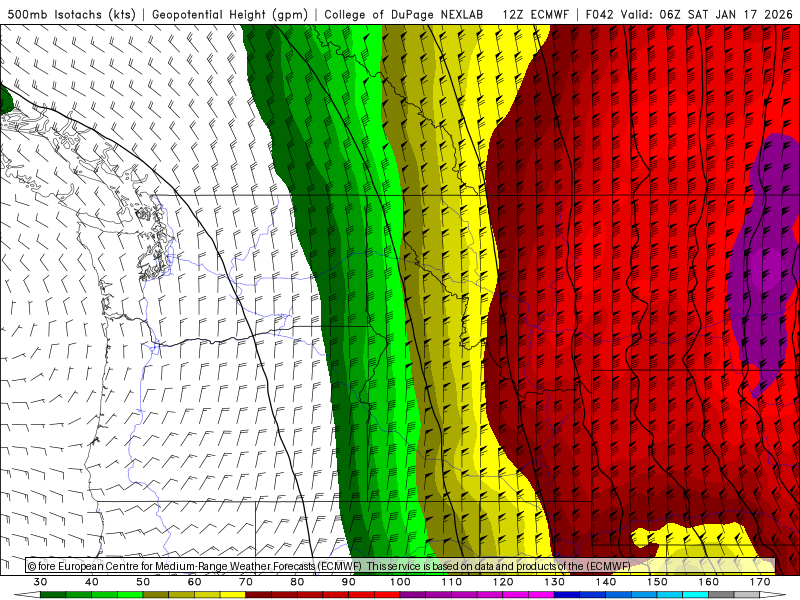Image resolution: width=800 pixels, height=600 pixels.
Task: Click the light gray 165-170 kt legend swatch
Action: [x=747, y=595]
